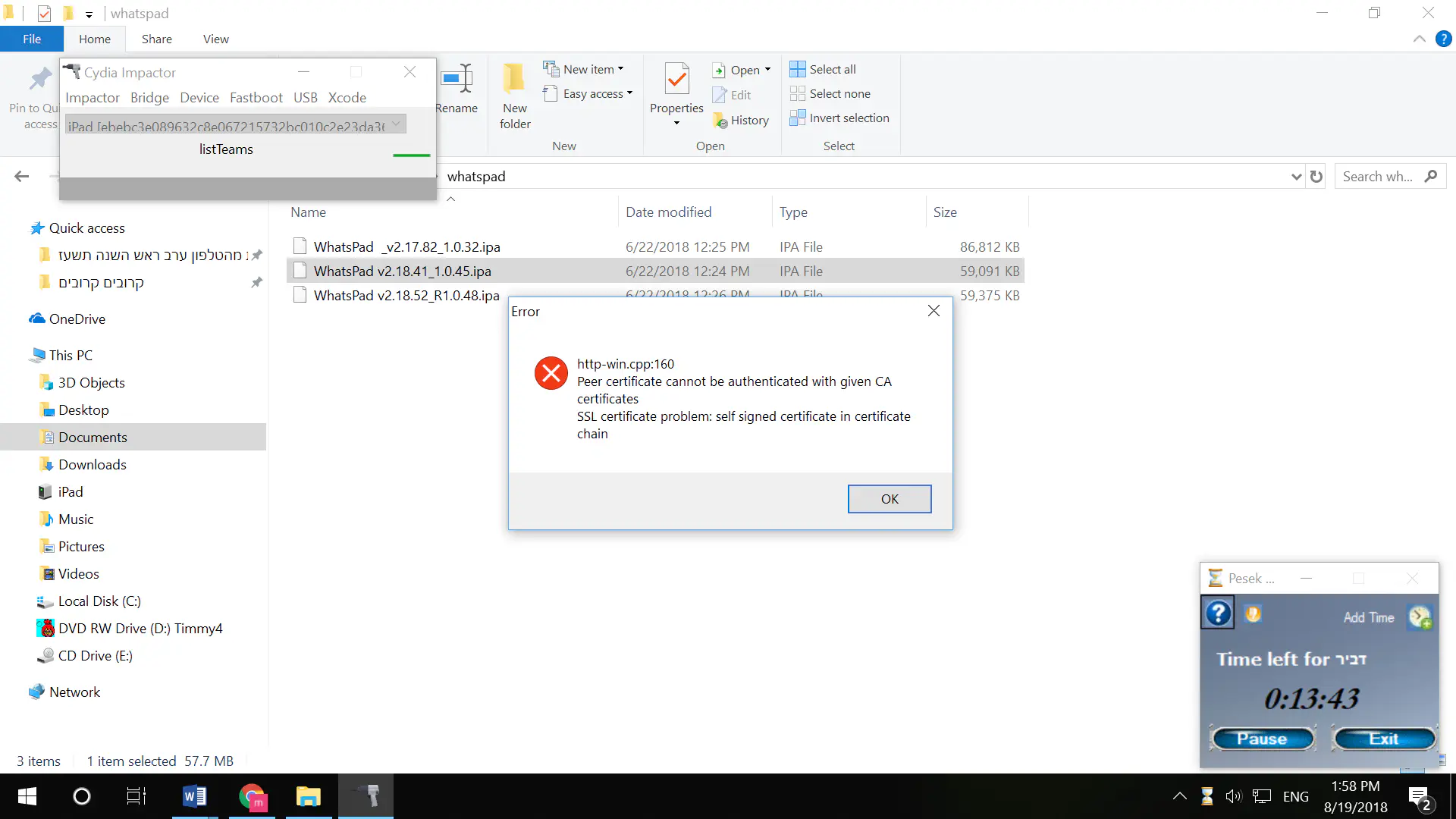Click the New folder icon
This screenshot has height=819, width=1456.
514,79
